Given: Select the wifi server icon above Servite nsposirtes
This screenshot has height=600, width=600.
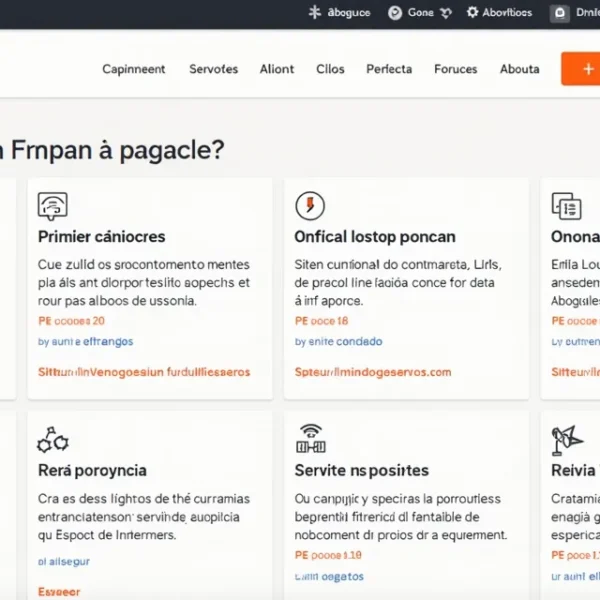Looking at the screenshot, I should [x=311, y=439].
